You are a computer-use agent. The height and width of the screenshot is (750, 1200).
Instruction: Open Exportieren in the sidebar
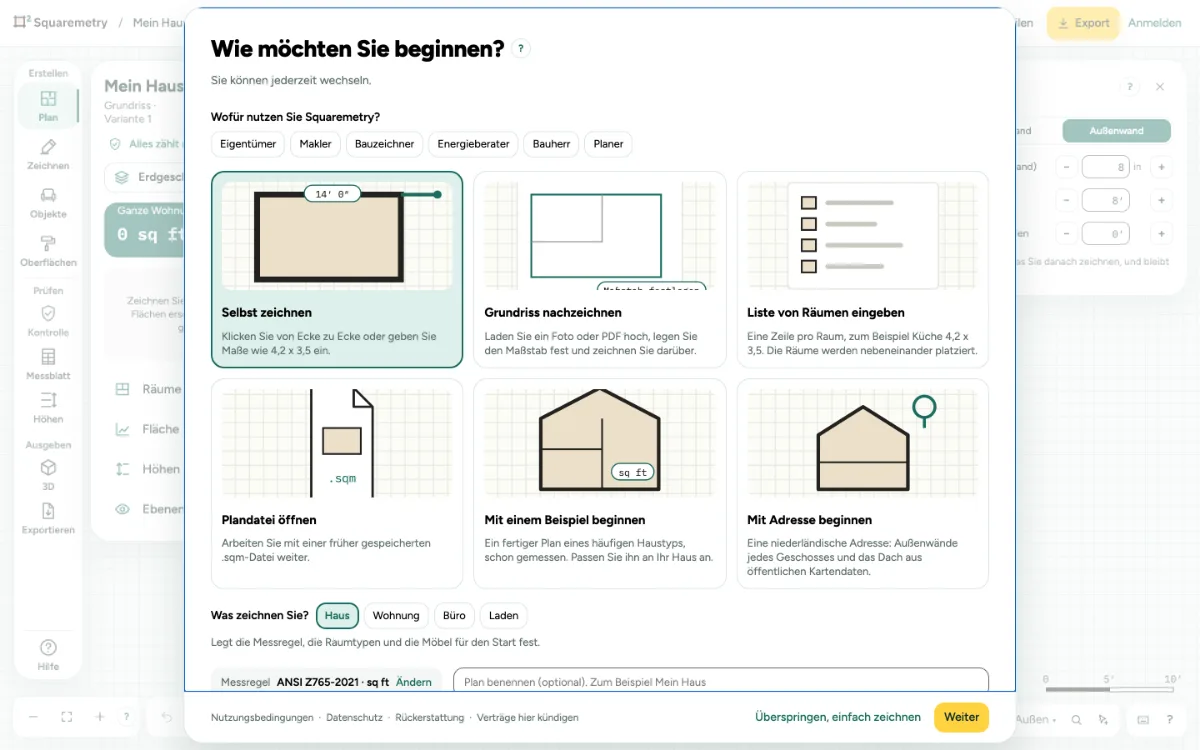coord(48,518)
